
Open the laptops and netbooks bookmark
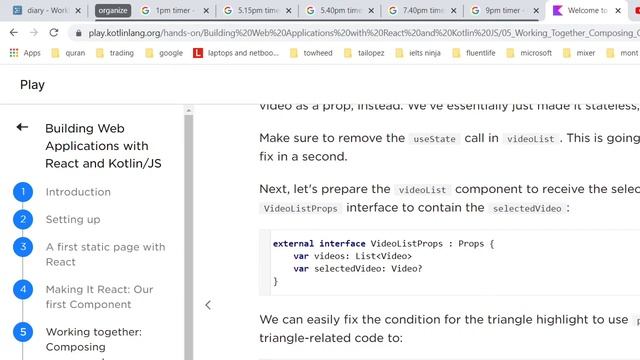(x=236, y=53)
